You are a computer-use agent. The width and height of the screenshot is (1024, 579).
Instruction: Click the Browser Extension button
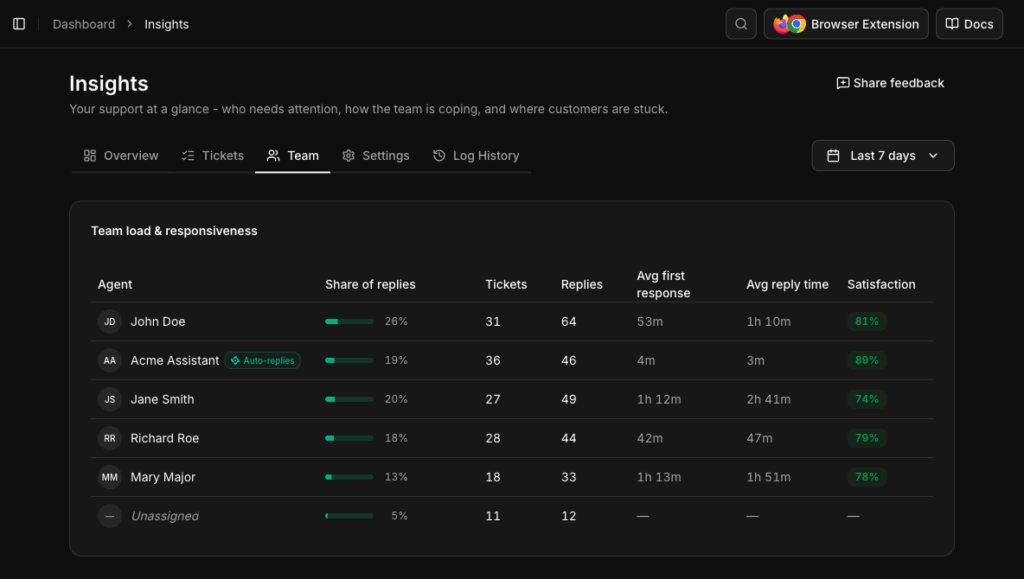pos(846,24)
